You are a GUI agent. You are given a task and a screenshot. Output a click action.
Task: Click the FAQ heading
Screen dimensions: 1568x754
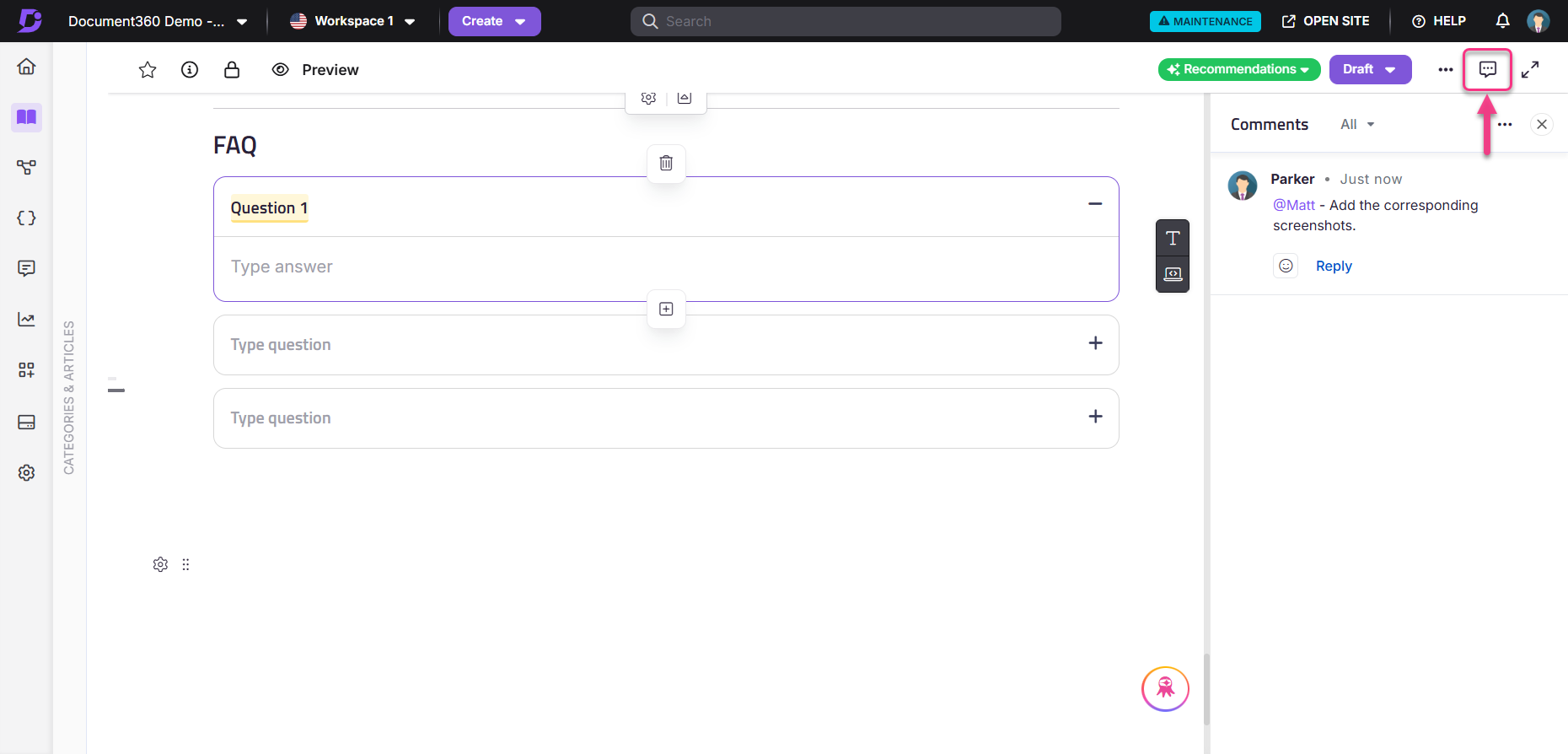point(235,145)
